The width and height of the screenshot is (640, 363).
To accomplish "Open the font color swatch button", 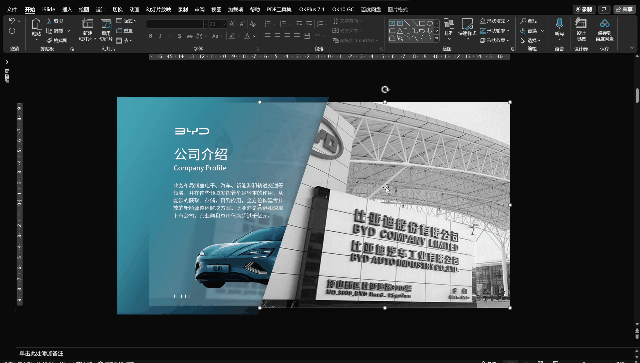I will pos(247,36).
